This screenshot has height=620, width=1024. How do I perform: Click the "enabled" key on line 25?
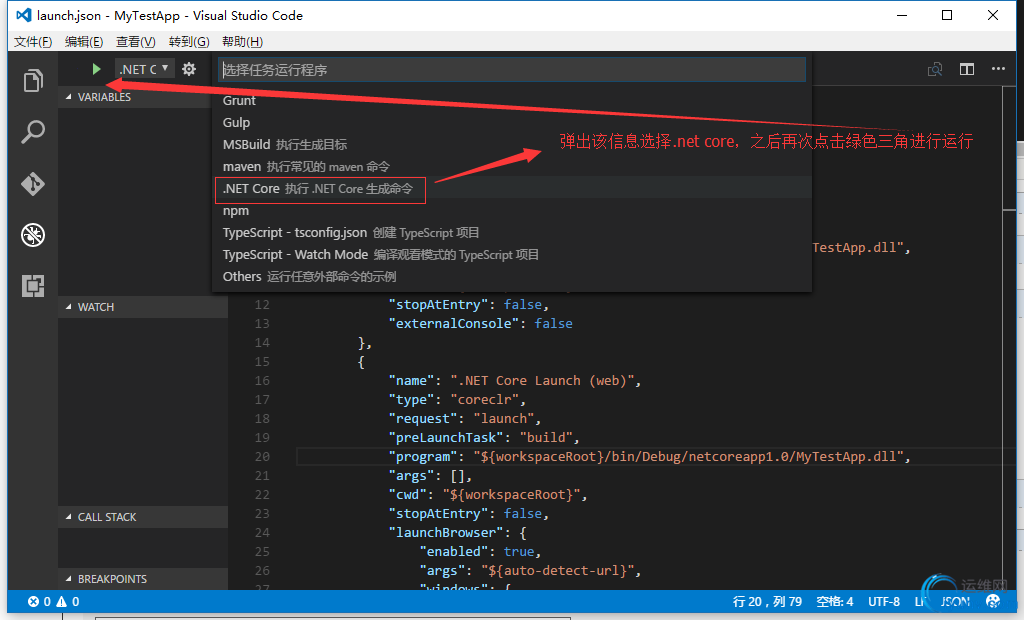pyautogui.click(x=454, y=551)
